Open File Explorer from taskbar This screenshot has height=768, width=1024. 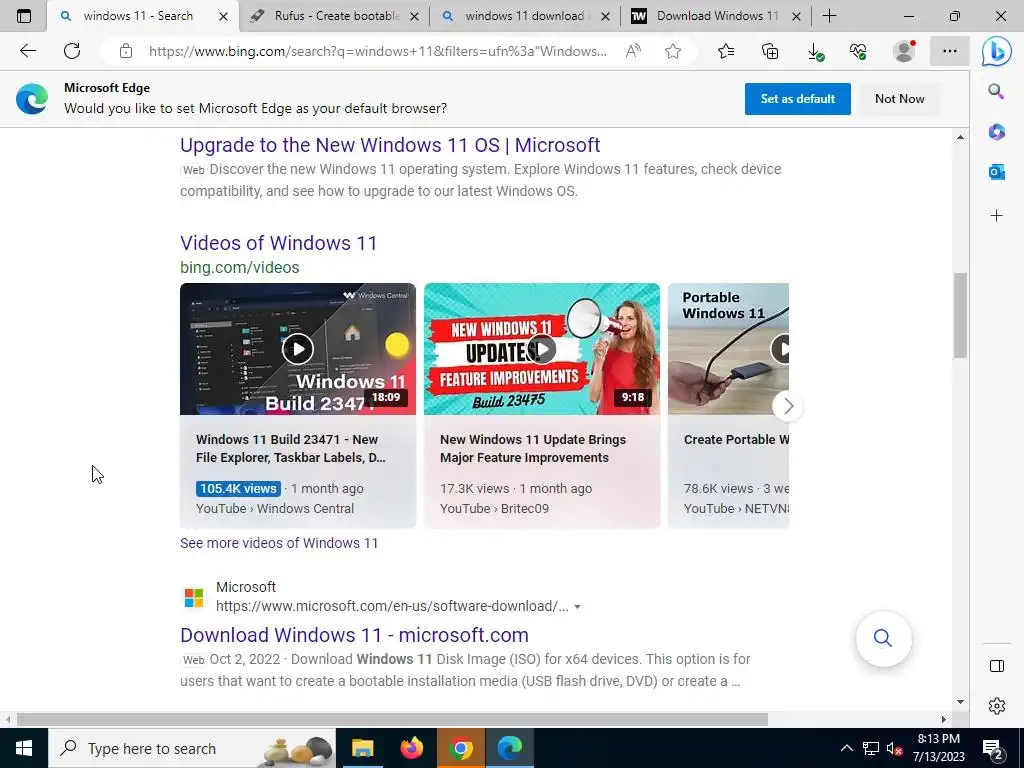coord(362,748)
